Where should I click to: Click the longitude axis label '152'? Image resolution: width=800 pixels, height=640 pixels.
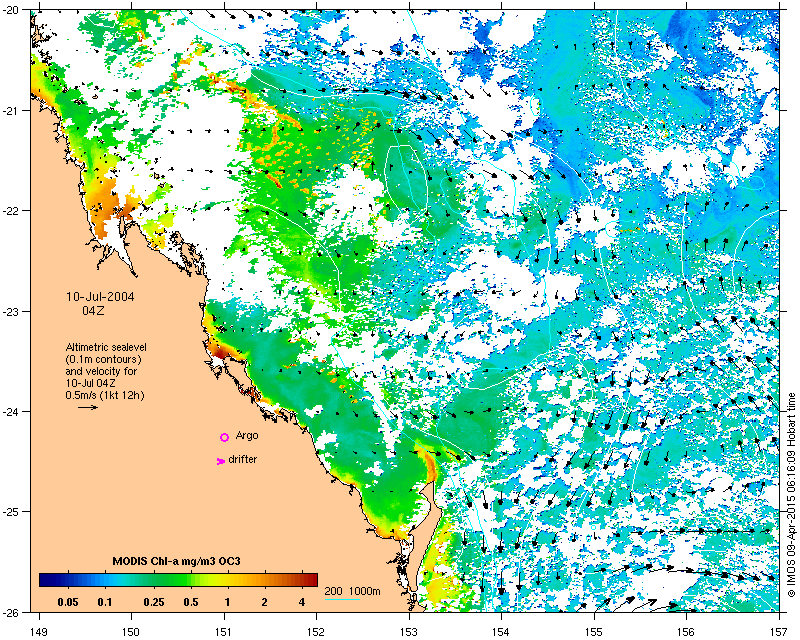(316, 632)
